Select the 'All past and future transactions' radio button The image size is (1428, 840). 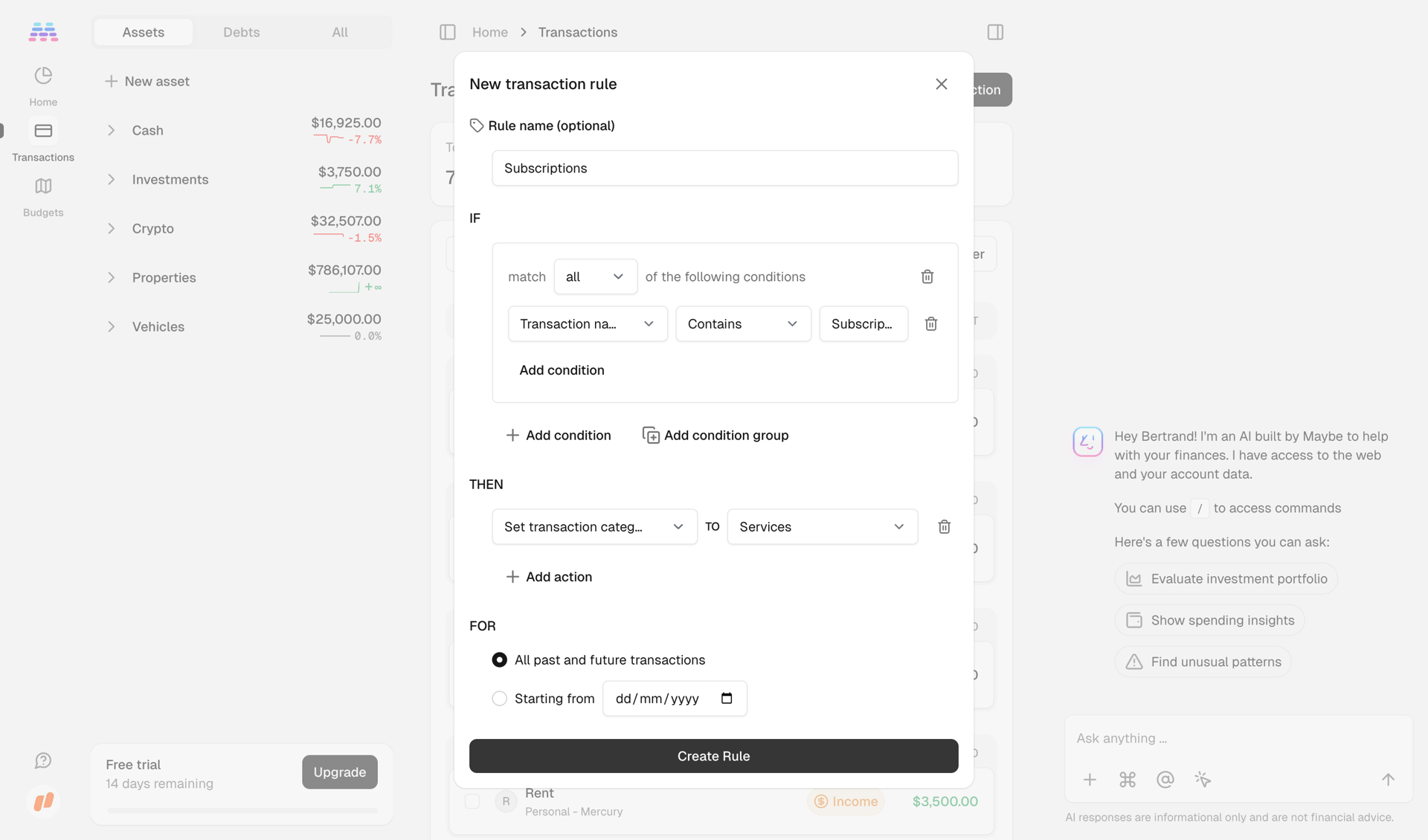499,659
